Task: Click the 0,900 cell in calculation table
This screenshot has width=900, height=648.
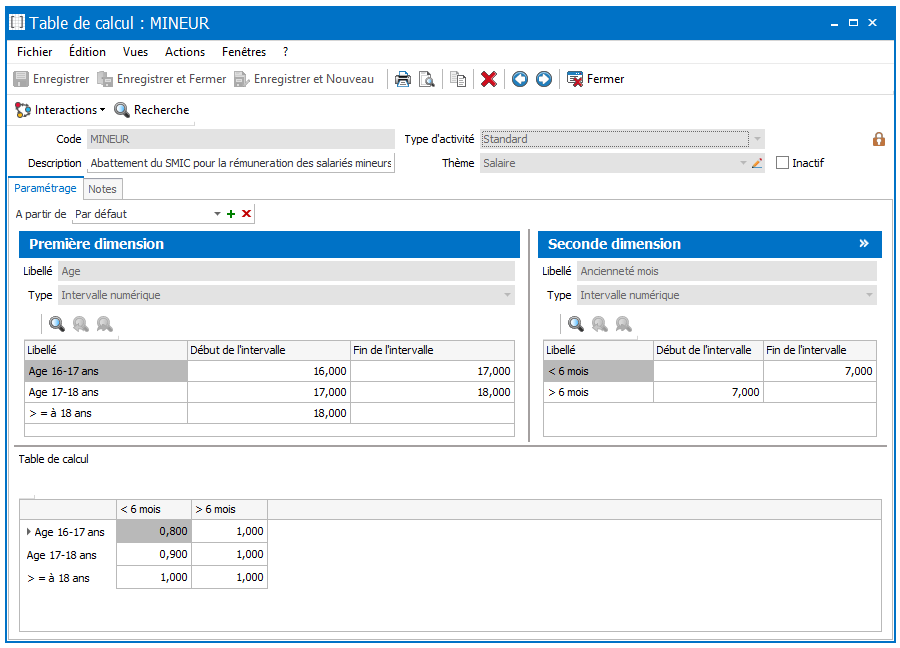Action: (154, 554)
